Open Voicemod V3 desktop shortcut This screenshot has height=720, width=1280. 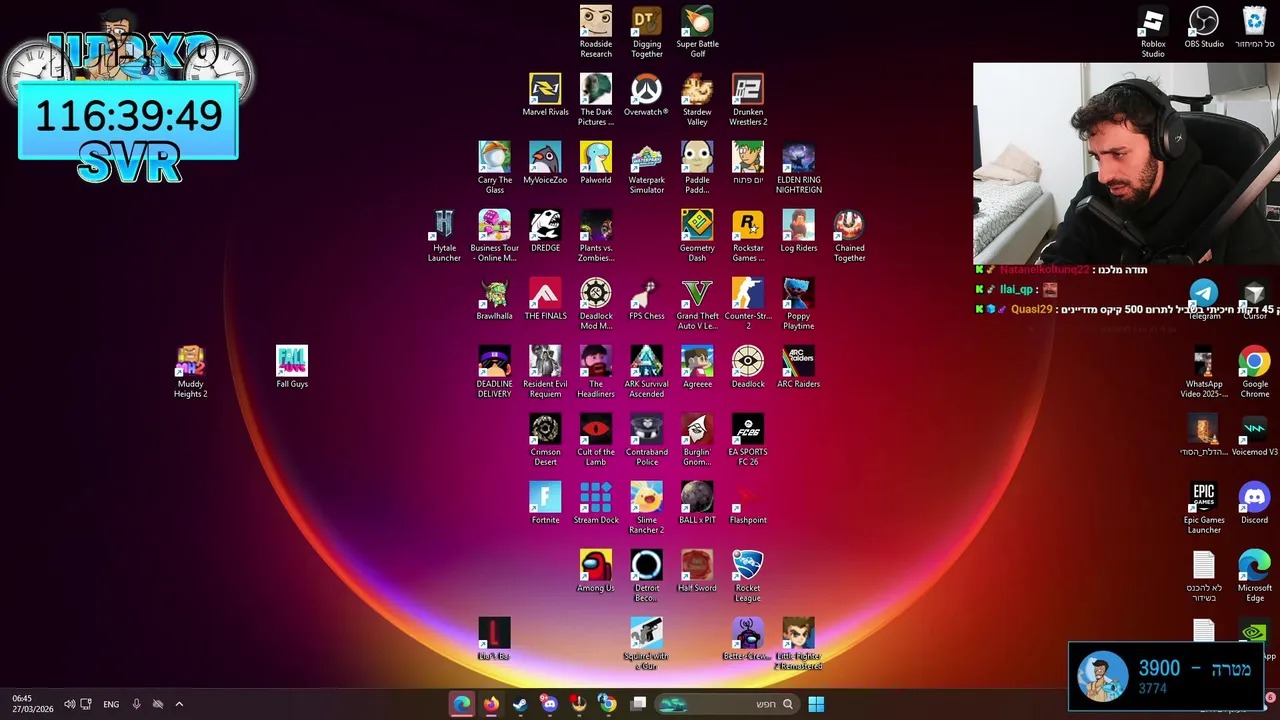point(1255,435)
